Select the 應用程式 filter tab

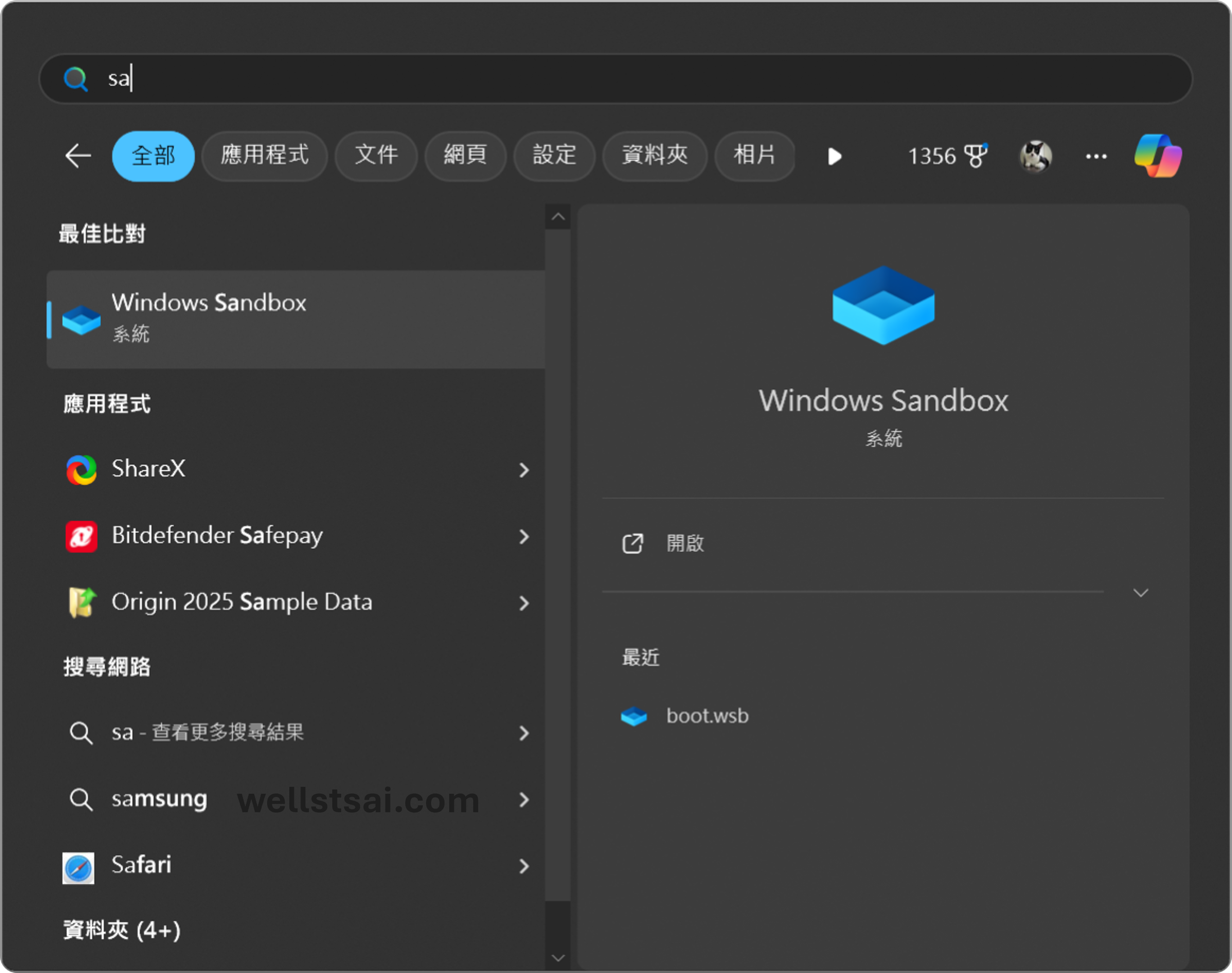264,156
